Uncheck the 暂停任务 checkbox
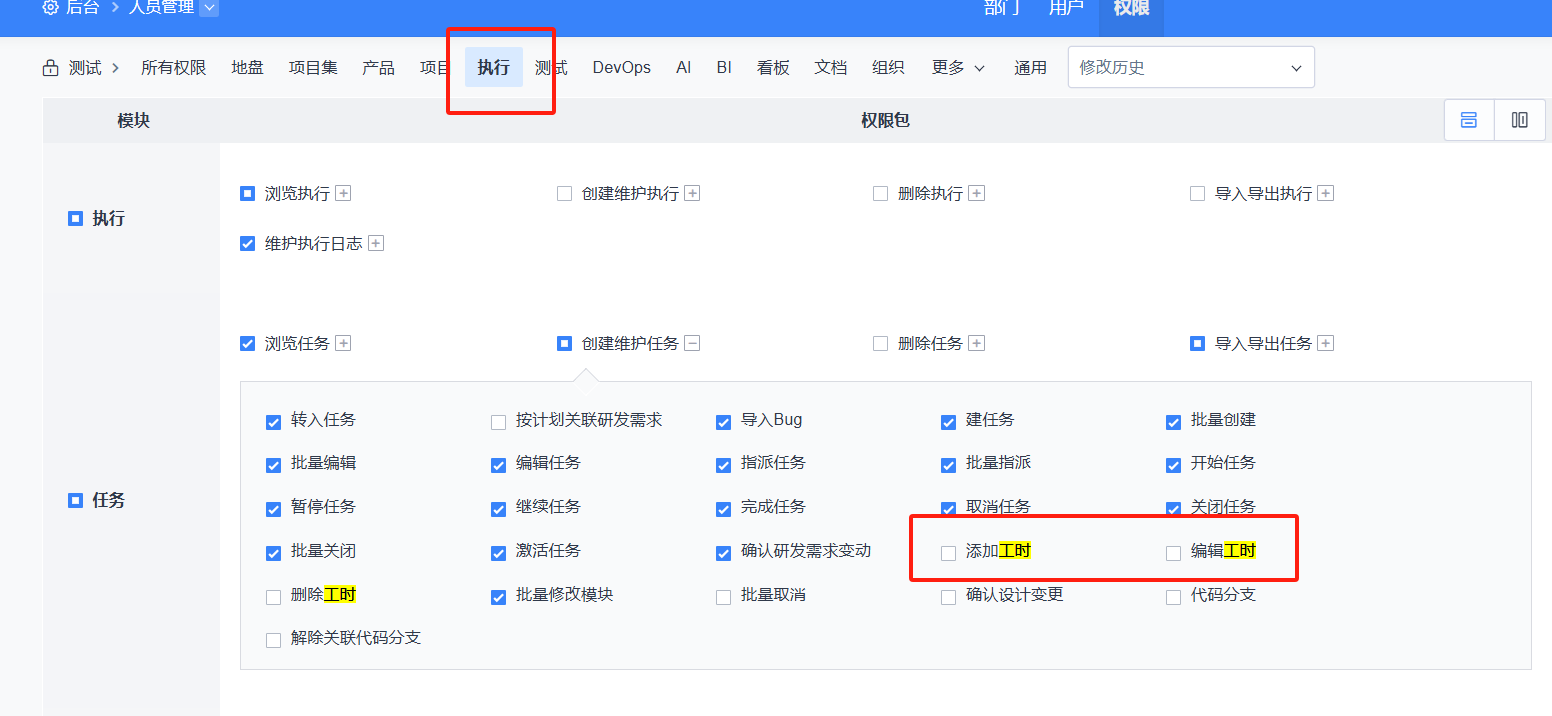1552x716 pixels. tap(273, 509)
